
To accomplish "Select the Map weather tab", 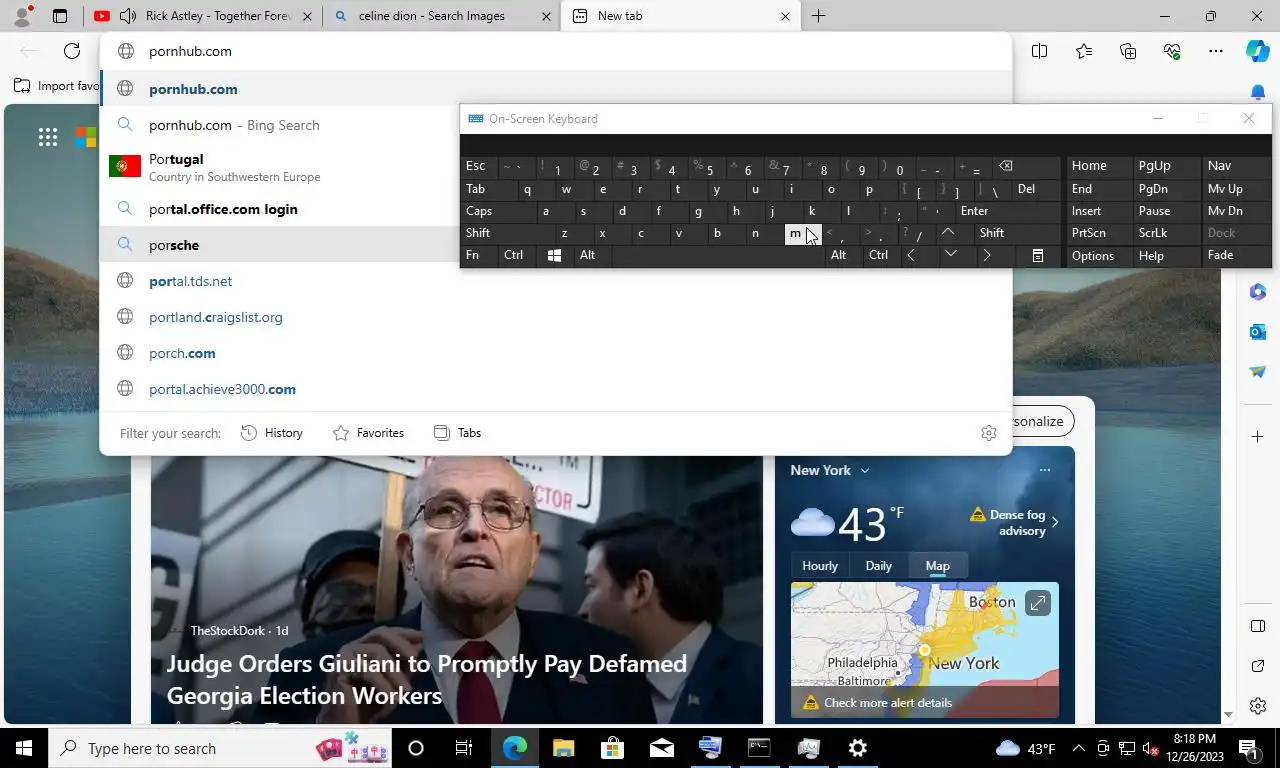I will pyautogui.click(x=938, y=566).
